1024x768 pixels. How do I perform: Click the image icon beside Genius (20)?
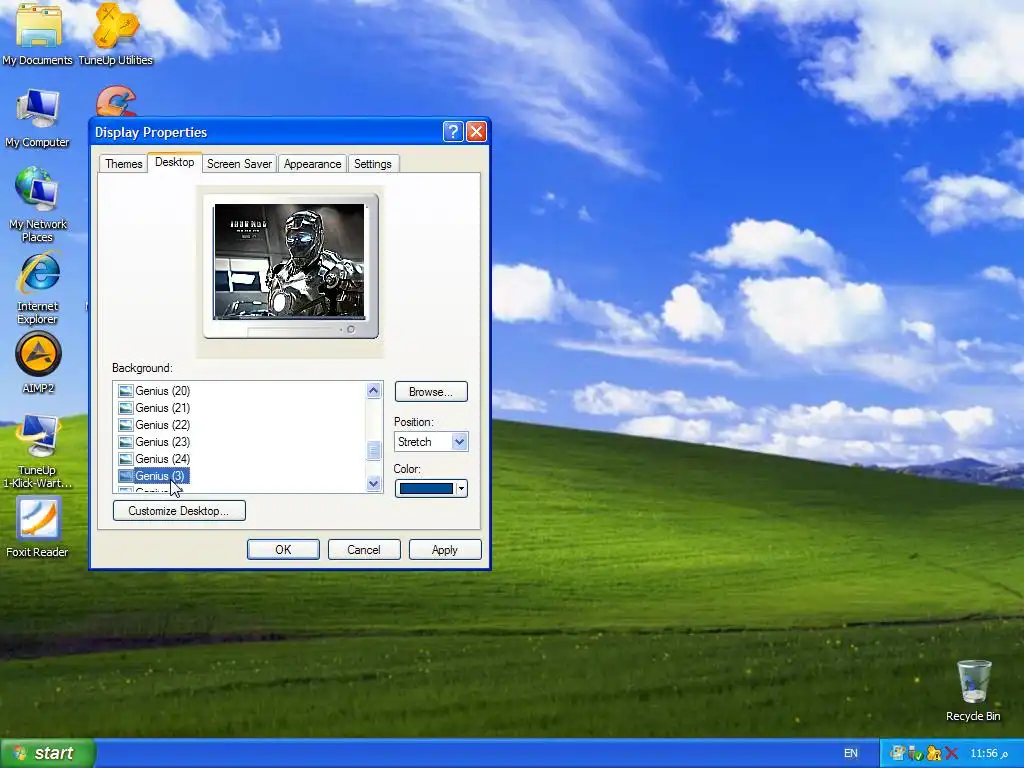click(x=125, y=391)
